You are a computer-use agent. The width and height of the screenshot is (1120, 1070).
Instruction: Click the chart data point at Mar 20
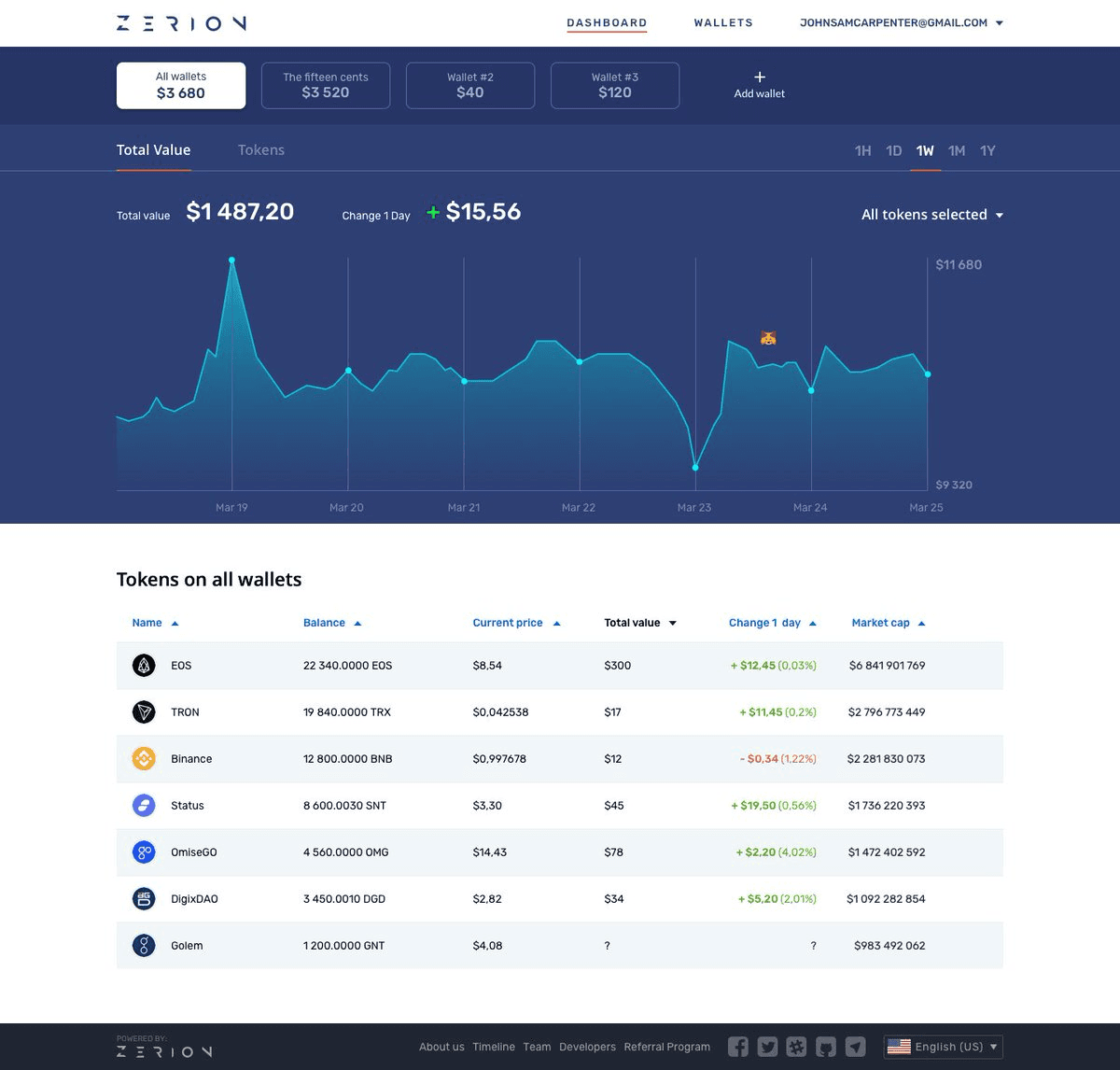pos(349,371)
